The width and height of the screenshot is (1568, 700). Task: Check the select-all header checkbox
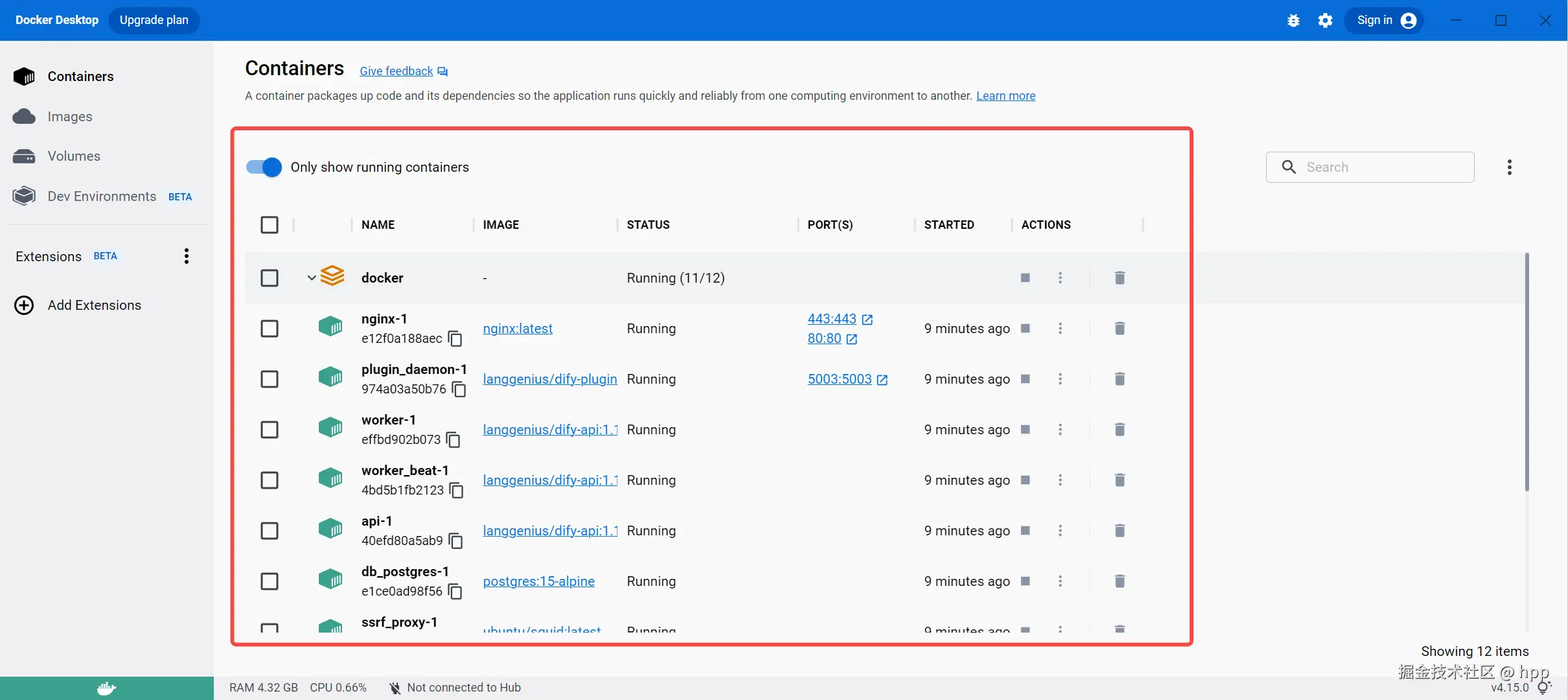pyautogui.click(x=270, y=225)
